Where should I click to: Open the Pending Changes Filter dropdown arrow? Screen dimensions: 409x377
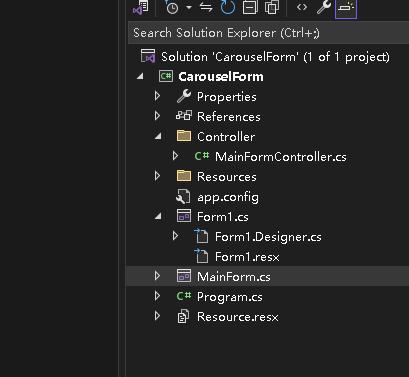189,7
